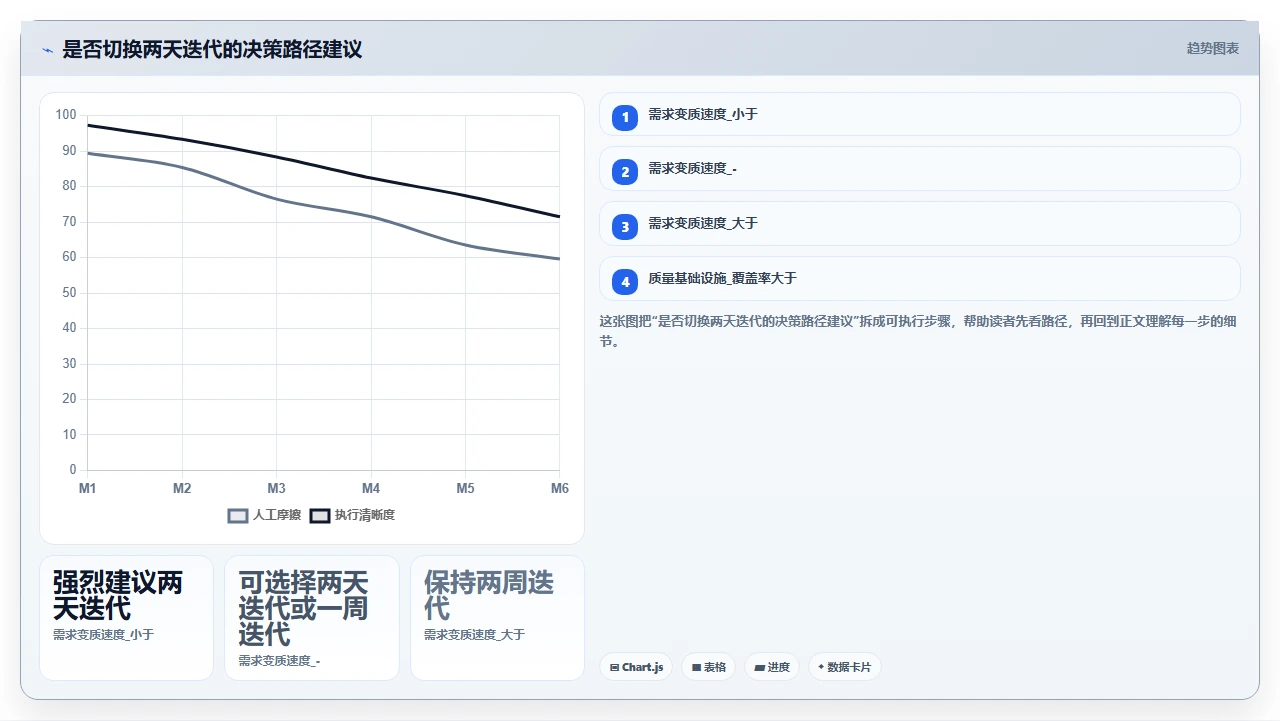This screenshot has height=721, width=1280.
Task: Toggle the 执行清晰度 legend swatch
Action: [320, 515]
